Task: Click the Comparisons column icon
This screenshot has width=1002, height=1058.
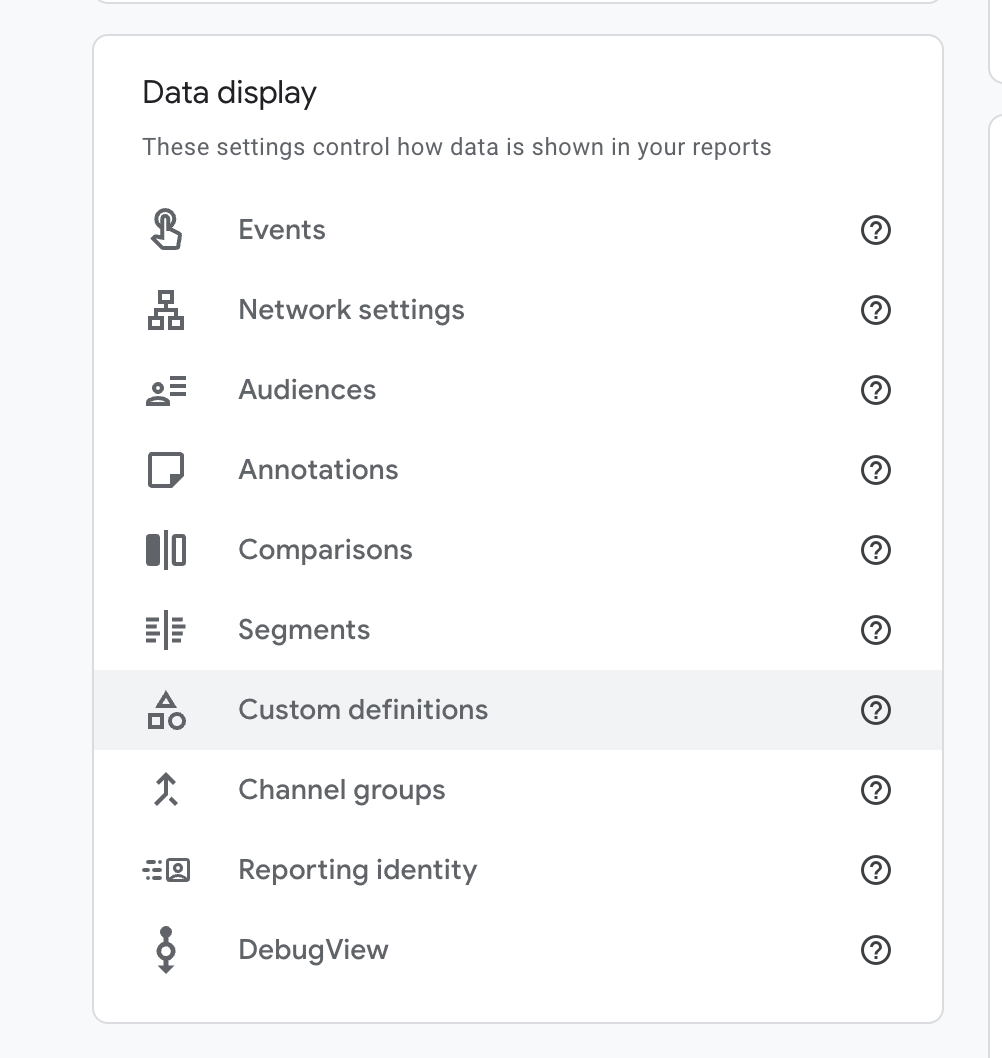Action: pyautogui.click(x=166, y=550)
